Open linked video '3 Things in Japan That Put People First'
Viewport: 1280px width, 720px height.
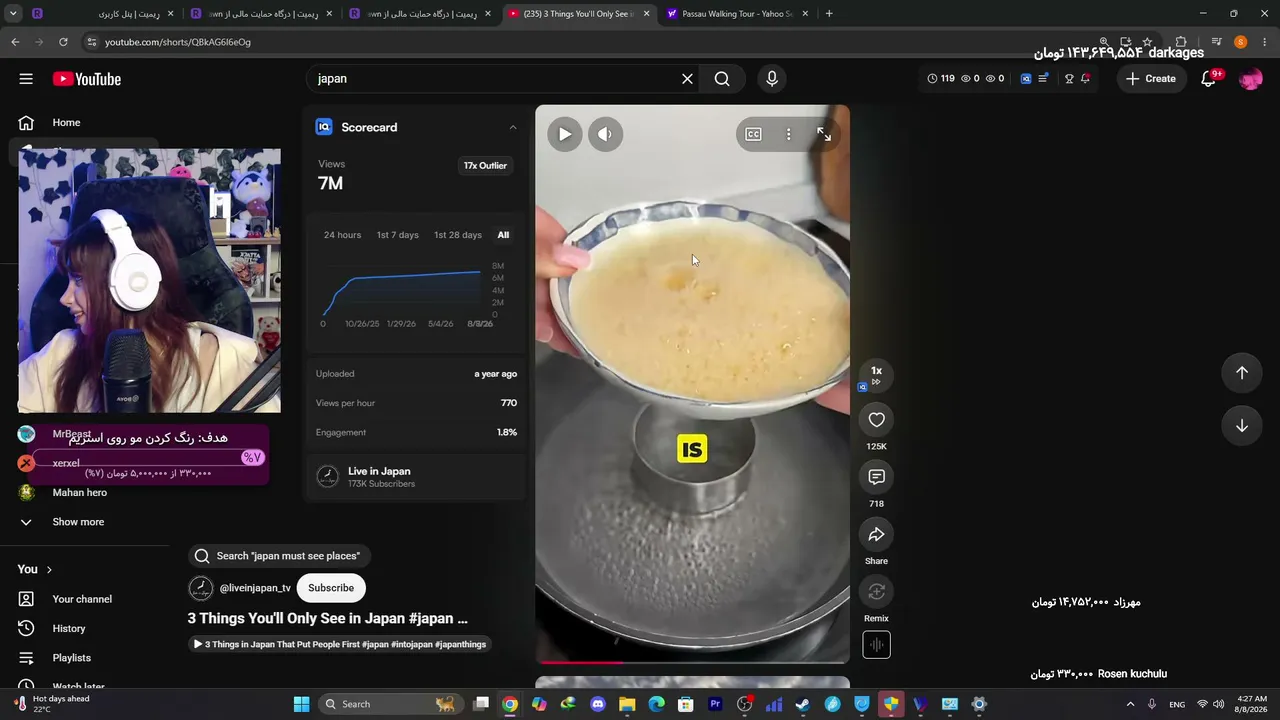pos(340,645)
